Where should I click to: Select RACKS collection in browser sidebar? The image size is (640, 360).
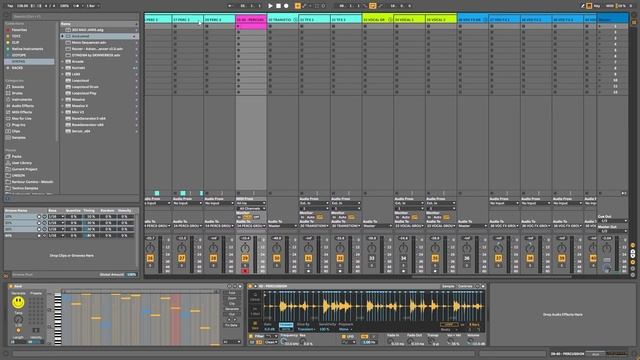tap(18, 68)
